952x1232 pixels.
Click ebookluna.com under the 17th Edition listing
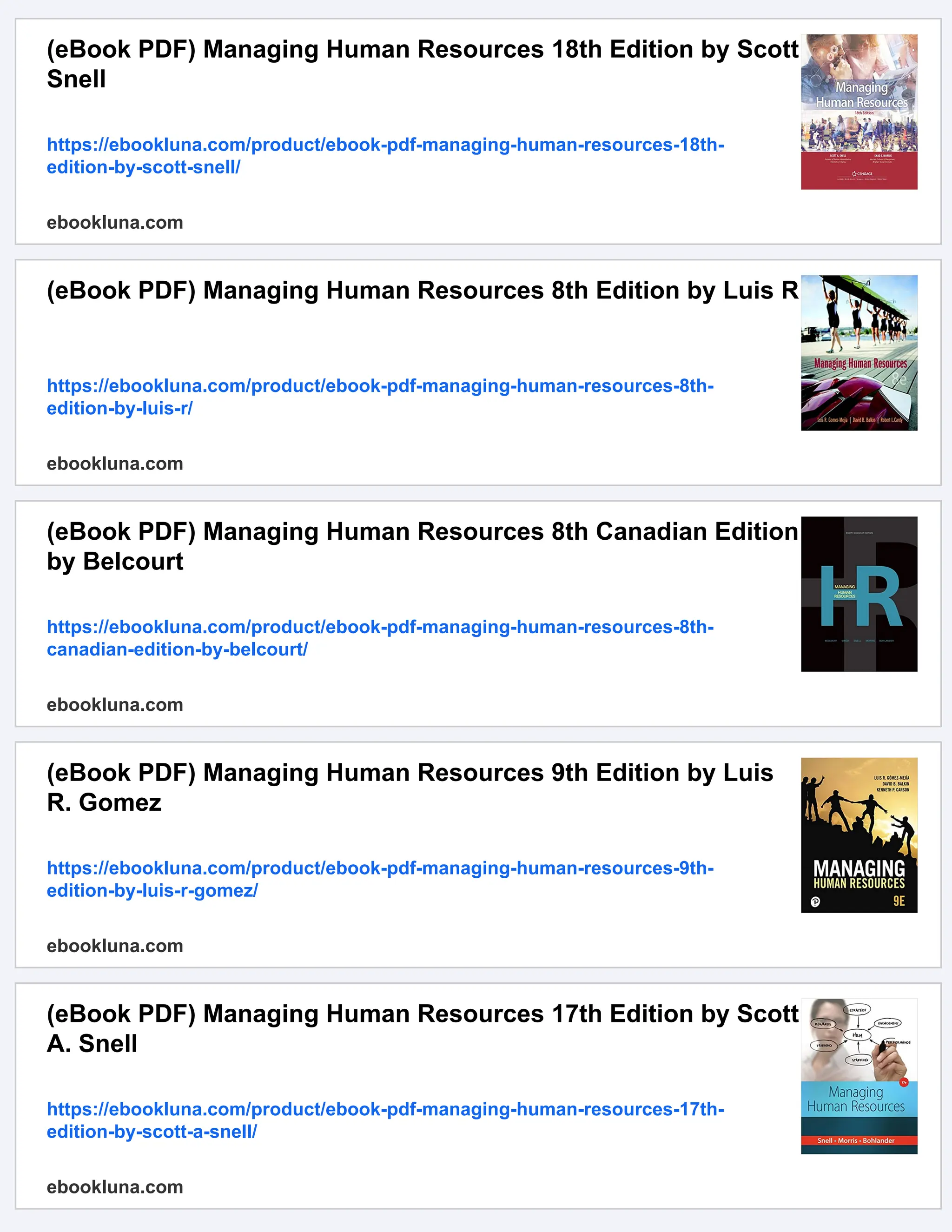point(114,1187)
